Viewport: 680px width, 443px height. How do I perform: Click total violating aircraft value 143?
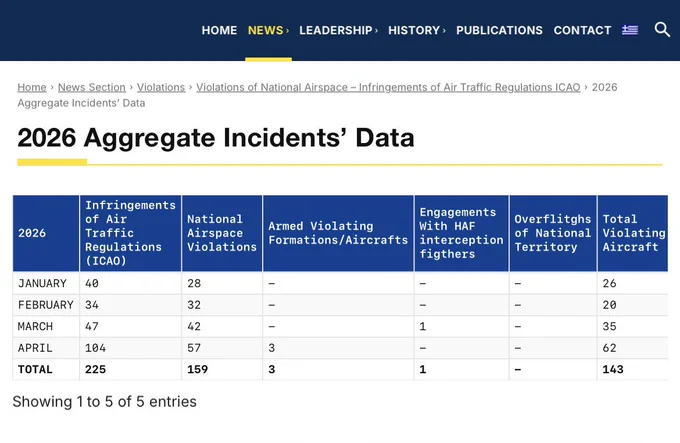613,370
